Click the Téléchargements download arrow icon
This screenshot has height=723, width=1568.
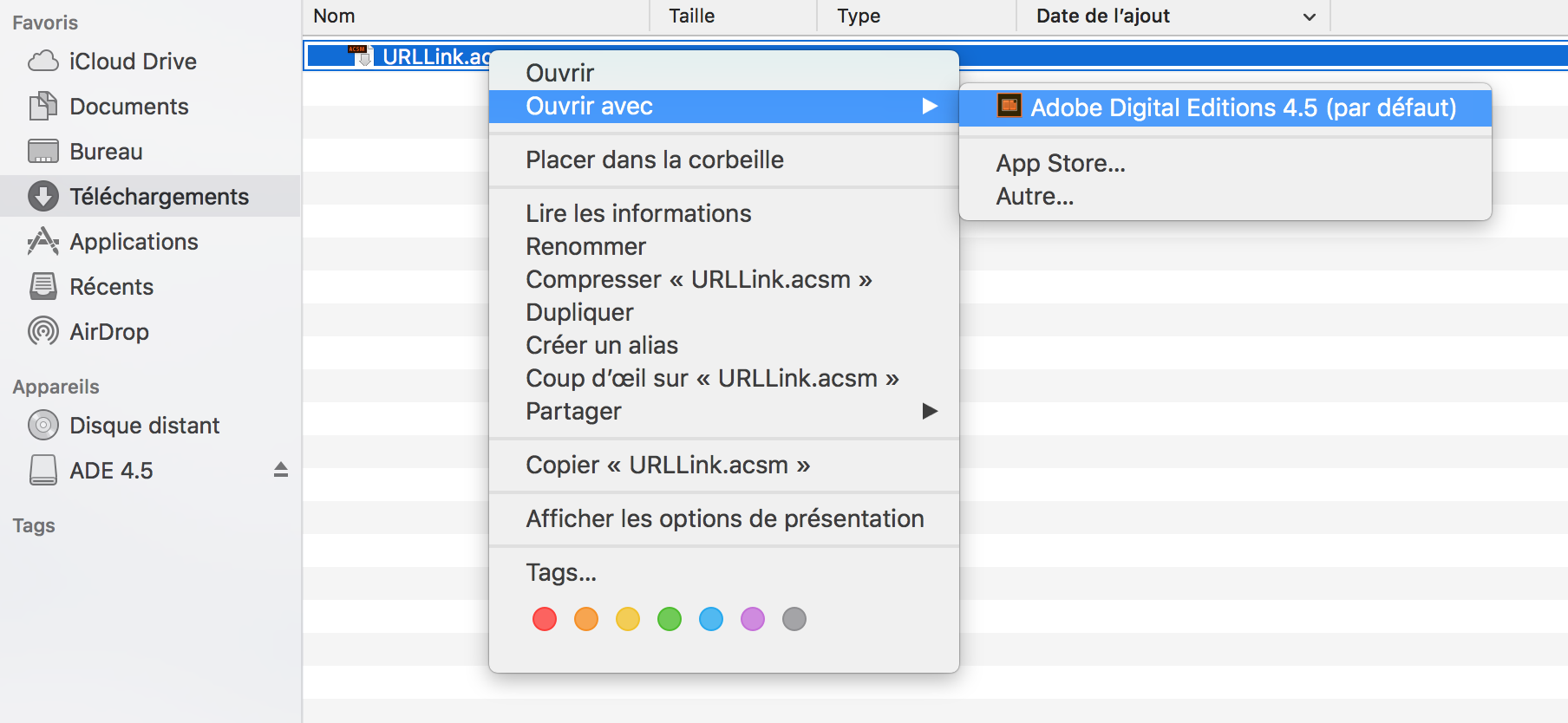coord(43,197)
